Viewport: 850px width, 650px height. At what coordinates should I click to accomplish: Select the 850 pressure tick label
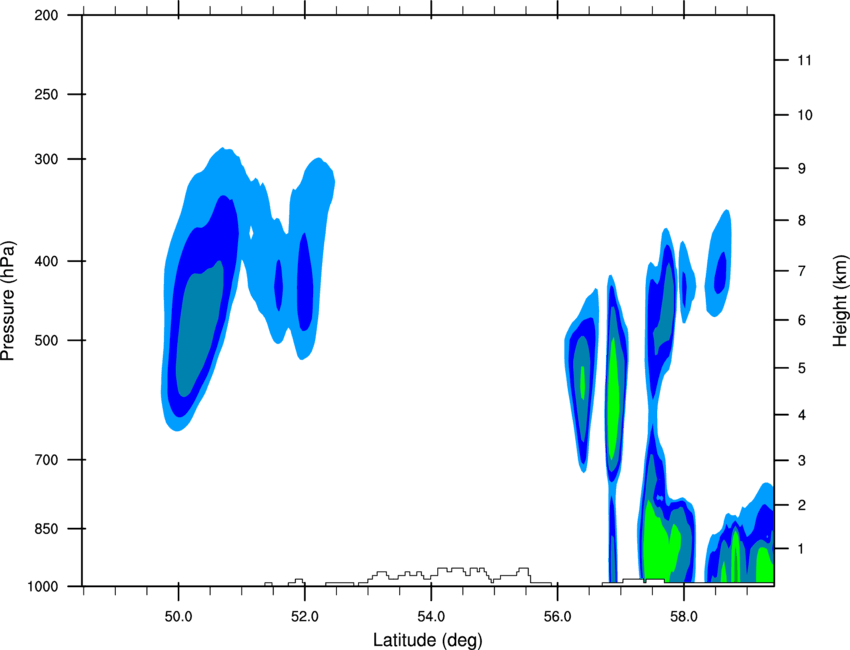click(x=46, y=529)
